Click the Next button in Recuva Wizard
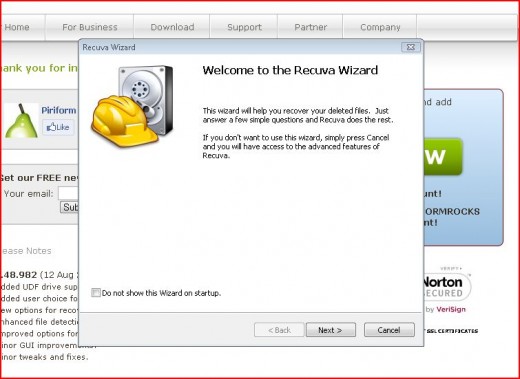 tap(331, 330)
